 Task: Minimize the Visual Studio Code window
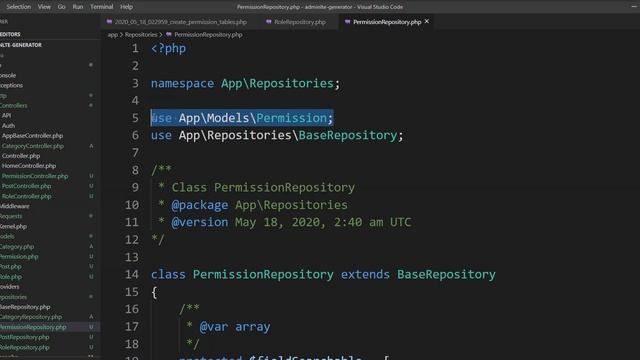[634, 7]
